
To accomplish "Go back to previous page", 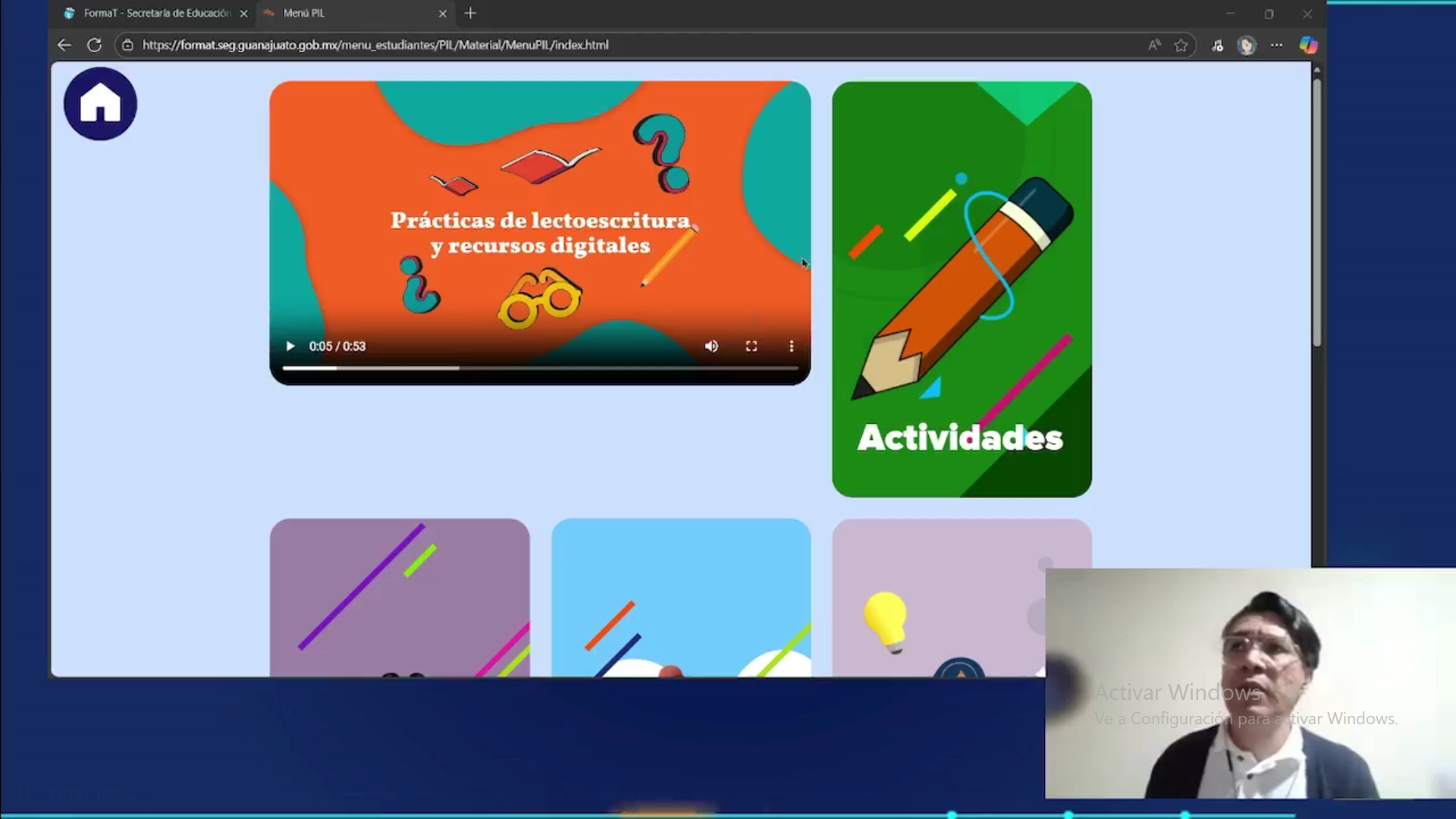I will pos(64,45).
